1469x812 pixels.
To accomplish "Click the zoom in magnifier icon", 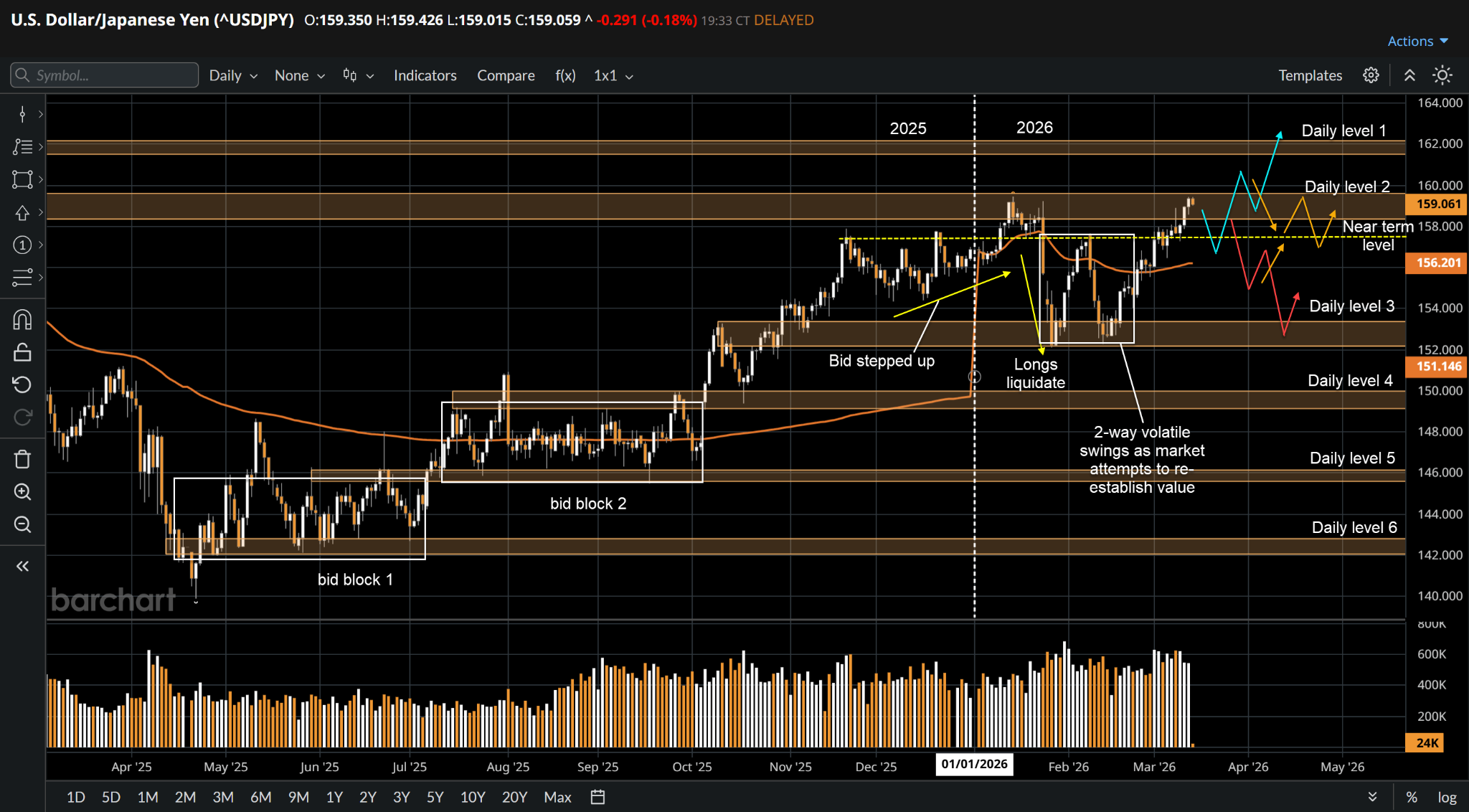I will tap(22, 492).
